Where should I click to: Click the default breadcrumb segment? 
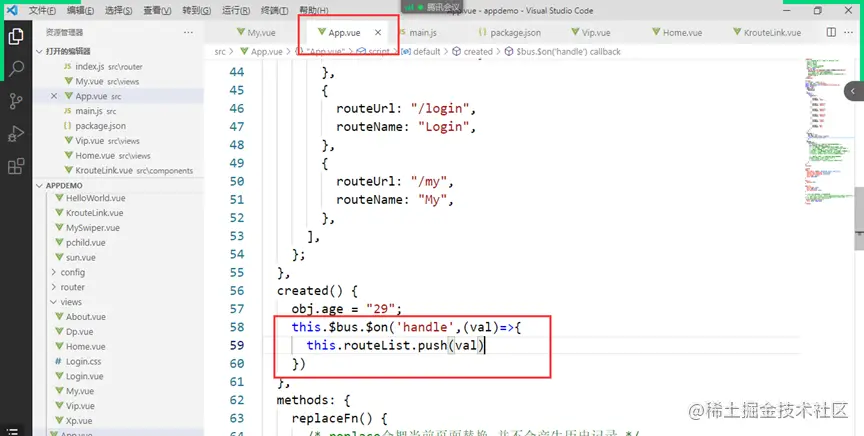coord(421,51)
